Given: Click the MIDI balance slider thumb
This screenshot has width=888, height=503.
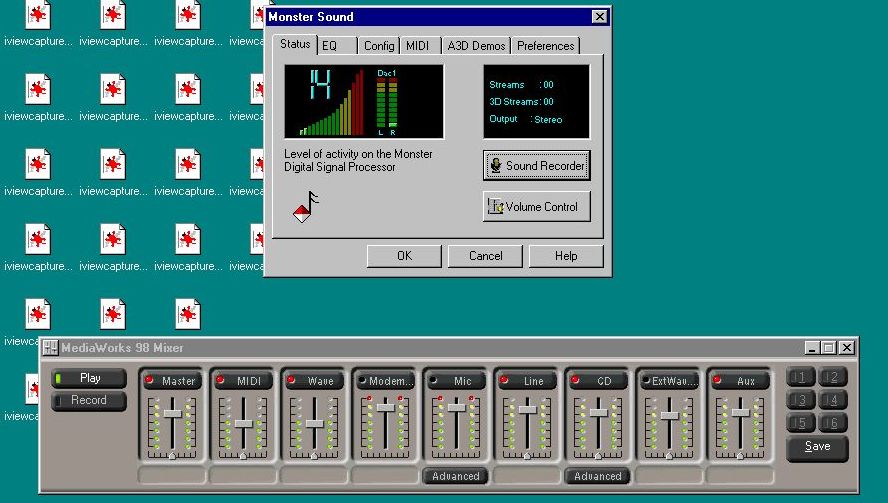Looking at the screenshot, I should tap(244, 455).
